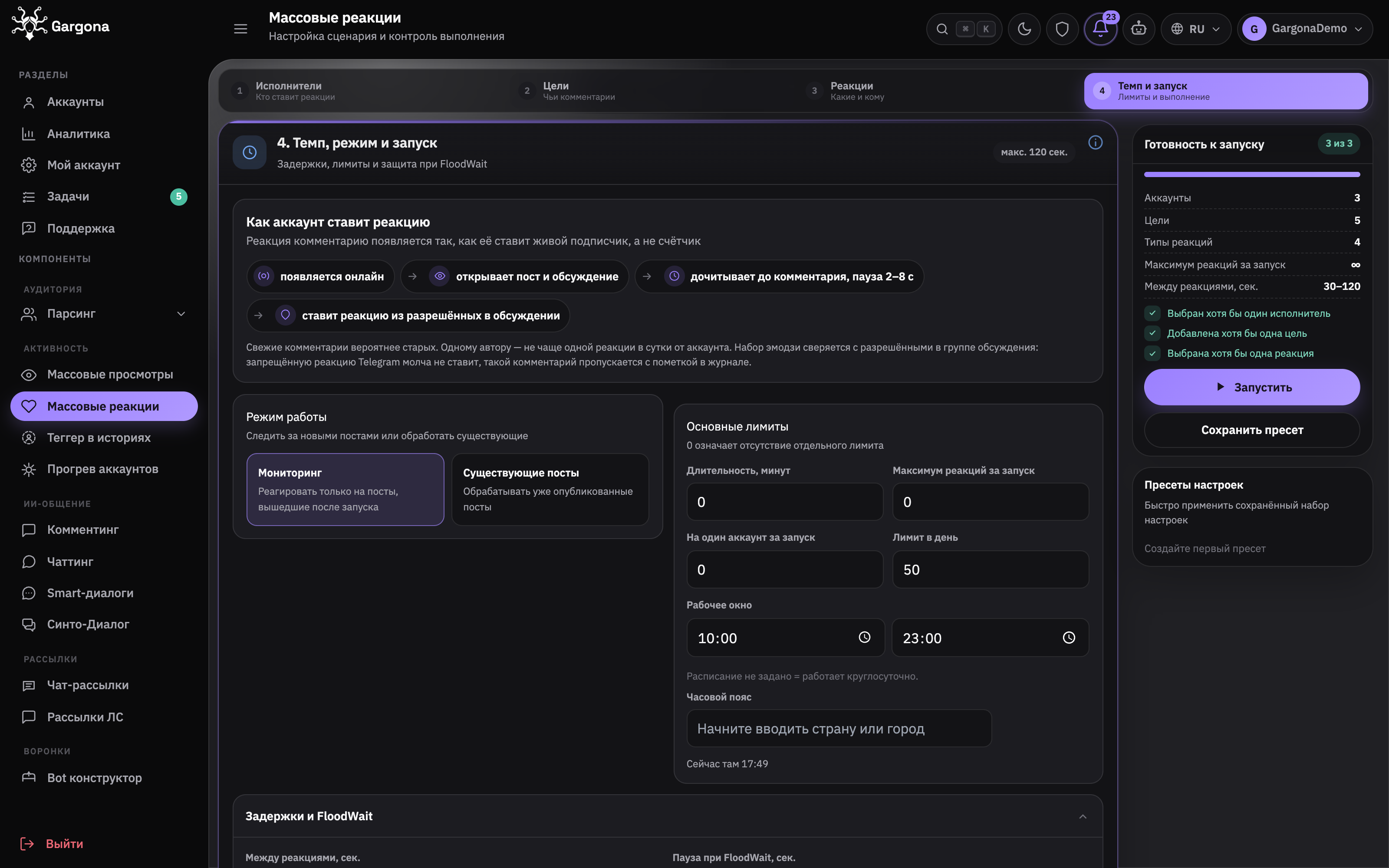
Task: Open the robot assistant icon
Action: pos(1138,29)
